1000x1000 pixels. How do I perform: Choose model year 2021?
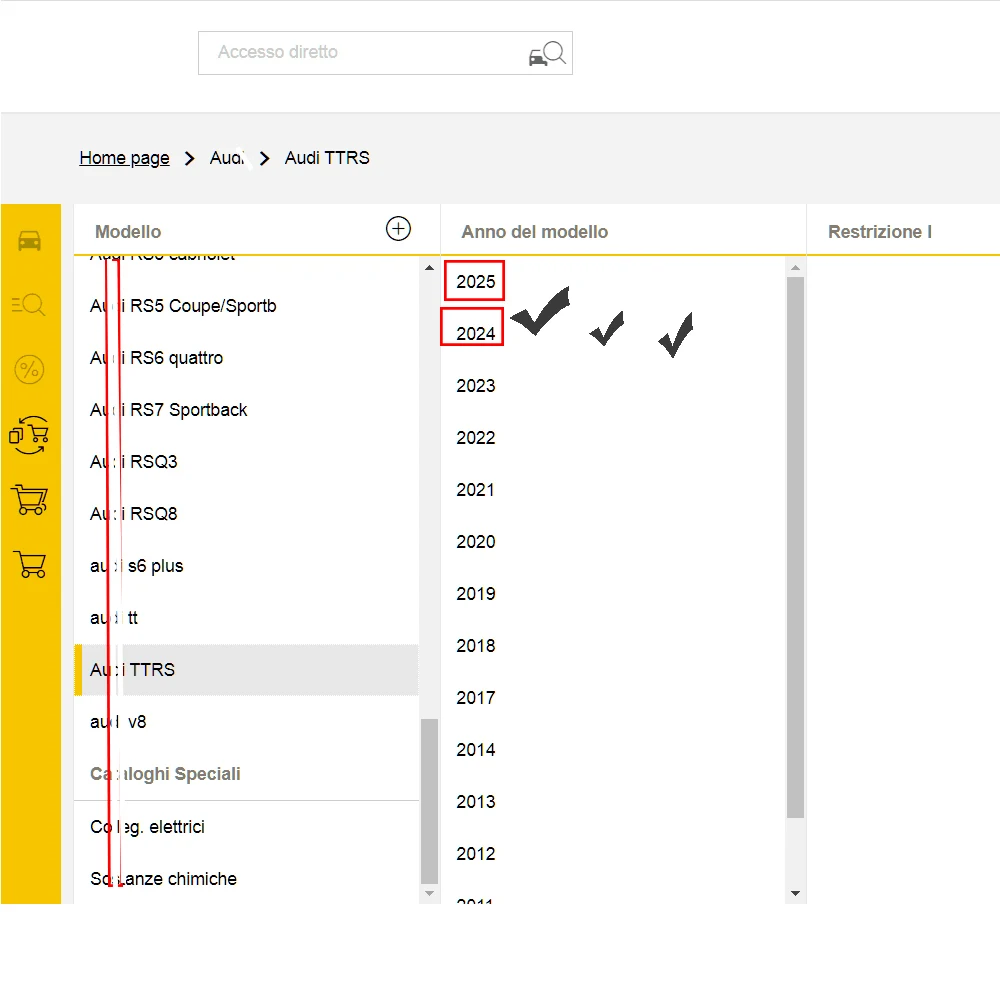(476, 490)
